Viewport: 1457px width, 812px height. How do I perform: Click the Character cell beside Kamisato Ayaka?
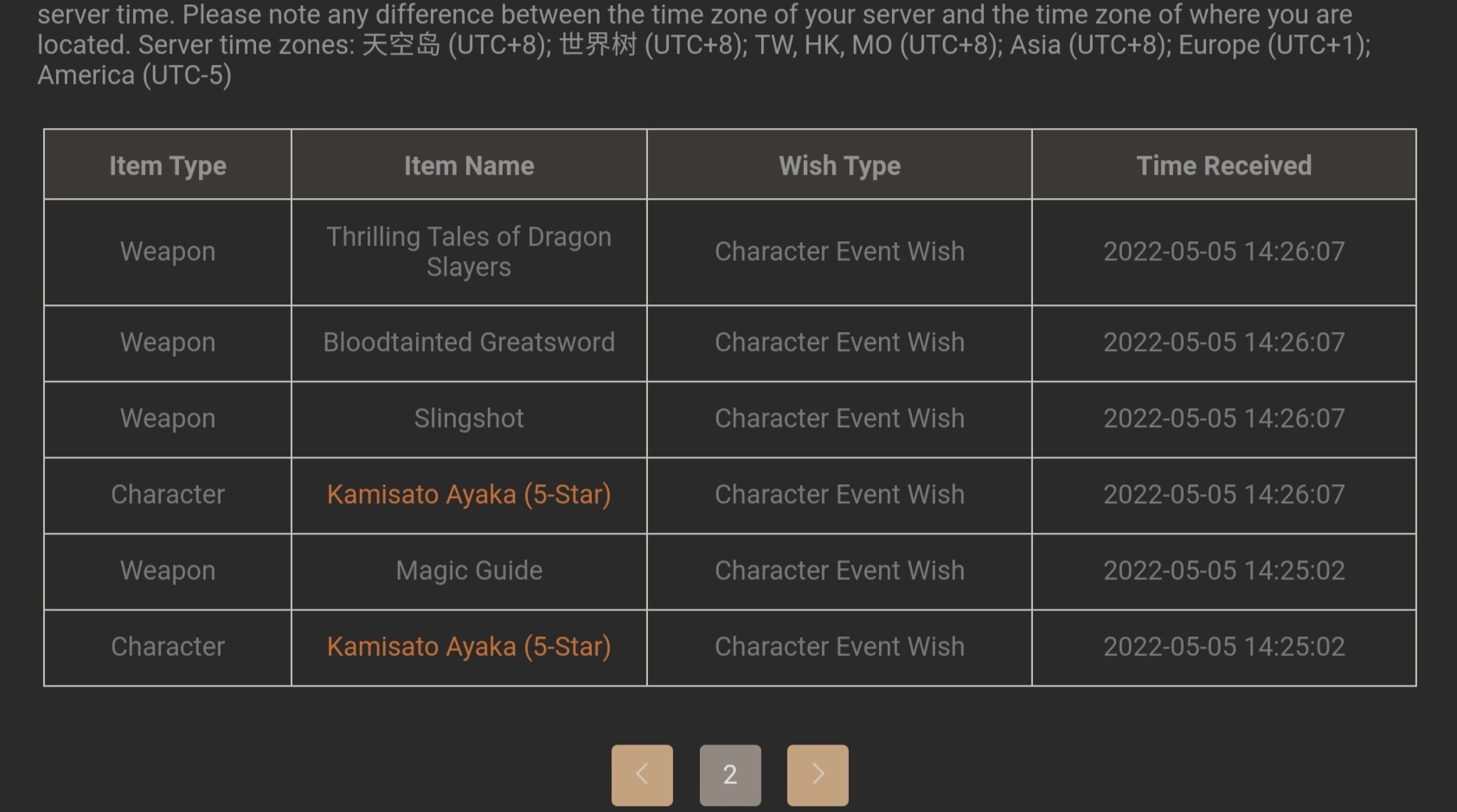167,494
